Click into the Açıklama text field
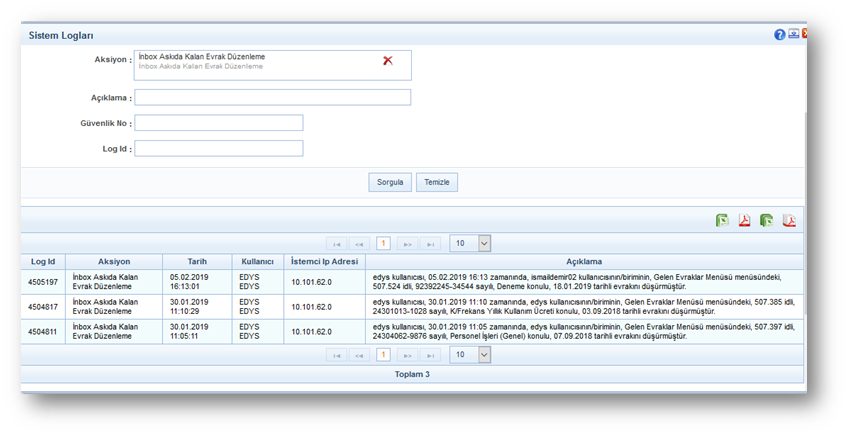Image resolution: width=849 pixels, height=436 pixels. [x=272, y=98]
